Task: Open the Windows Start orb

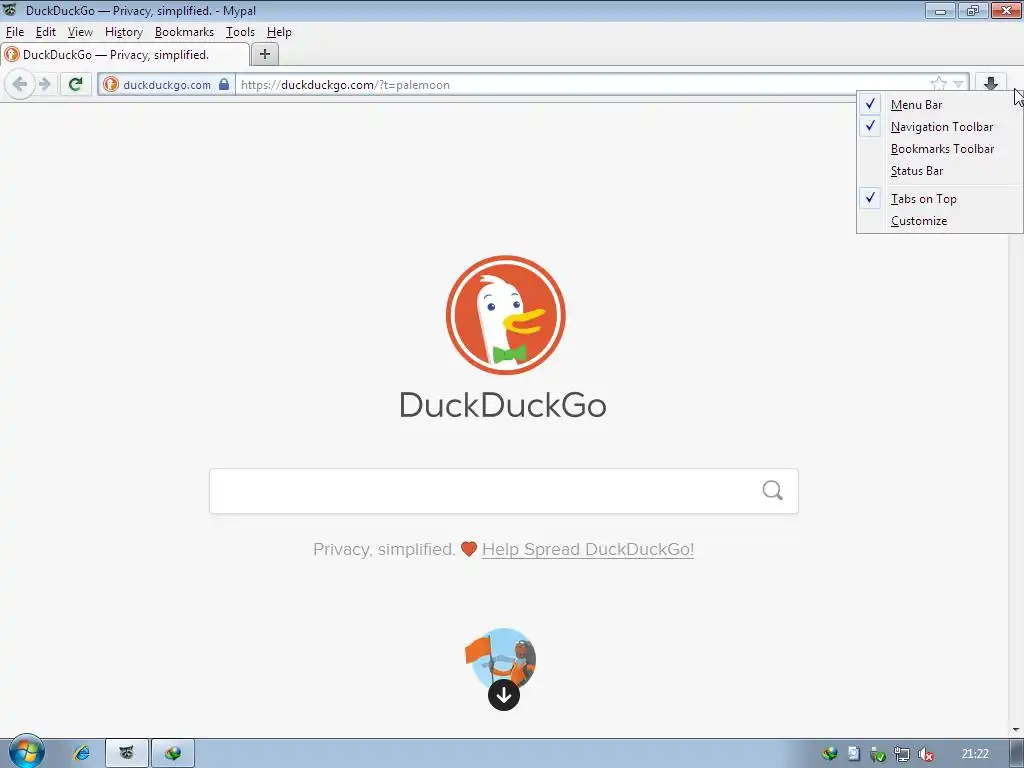Action: pyautogui.click(x=26, y=752)
